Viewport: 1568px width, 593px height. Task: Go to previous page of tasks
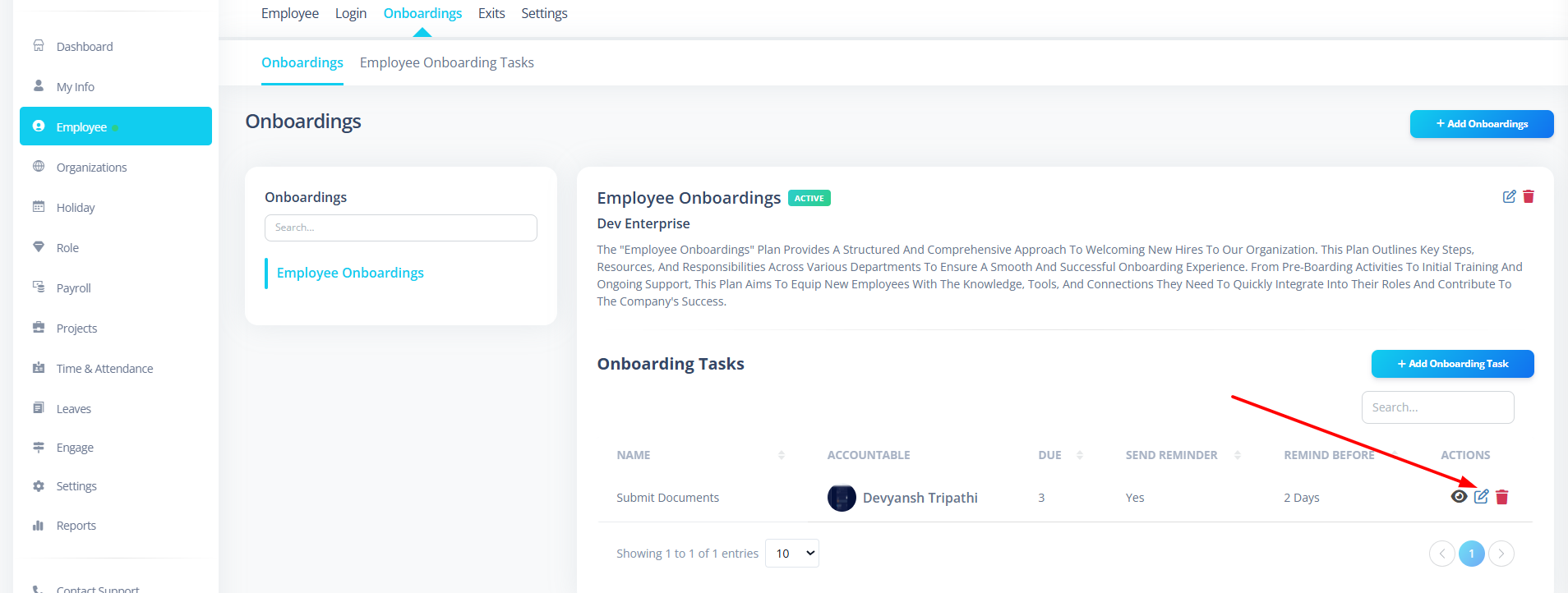(1442, 554)
